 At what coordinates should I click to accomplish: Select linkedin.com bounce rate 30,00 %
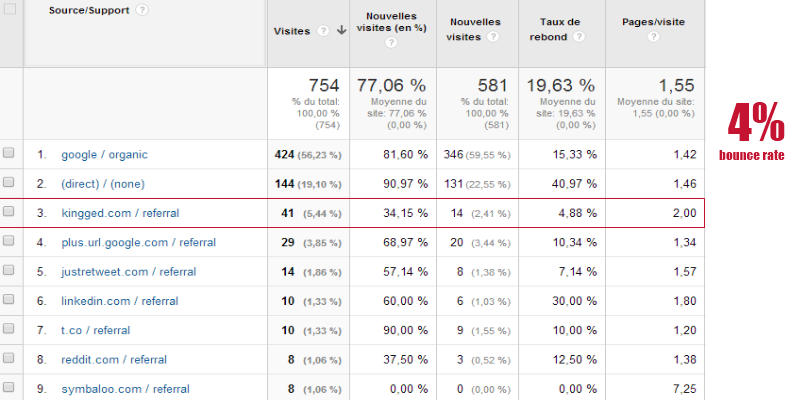coord(575,301)
